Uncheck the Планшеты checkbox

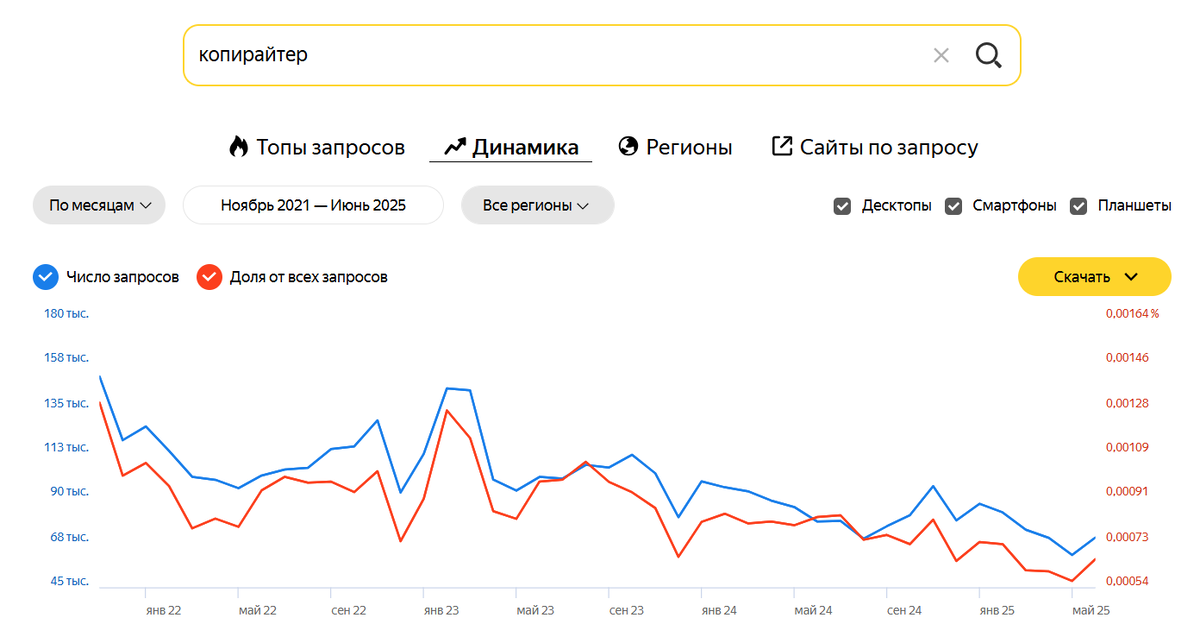(1078, 206)
